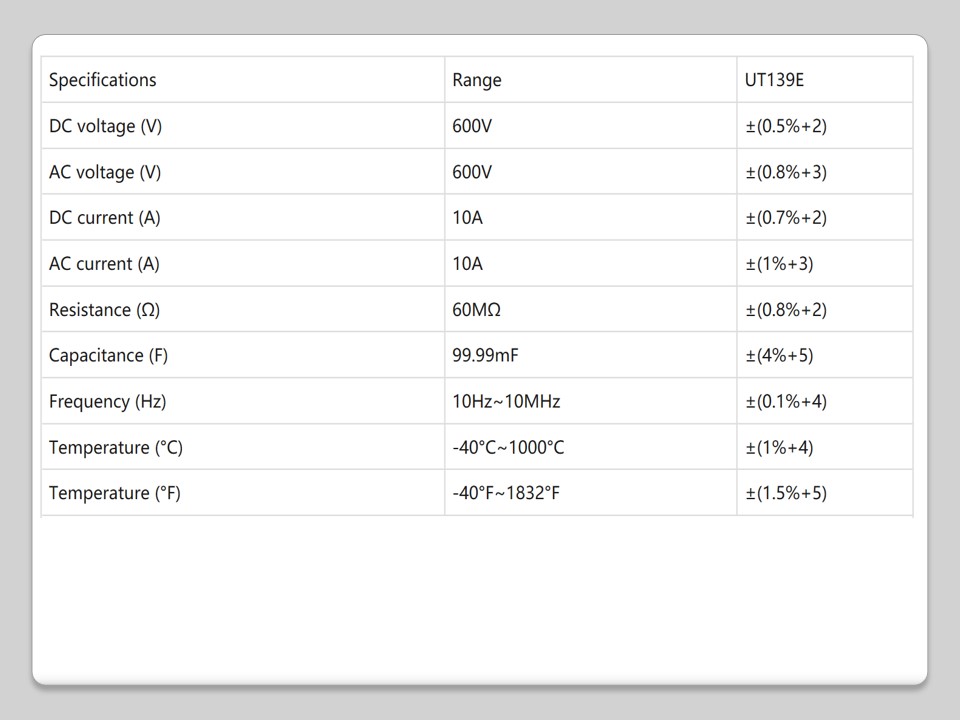The height and width of the screenshot is (720, 960).
Task: Click the ±(4%+5) capacitance accuracy value
Action: (x=779, y=356)
